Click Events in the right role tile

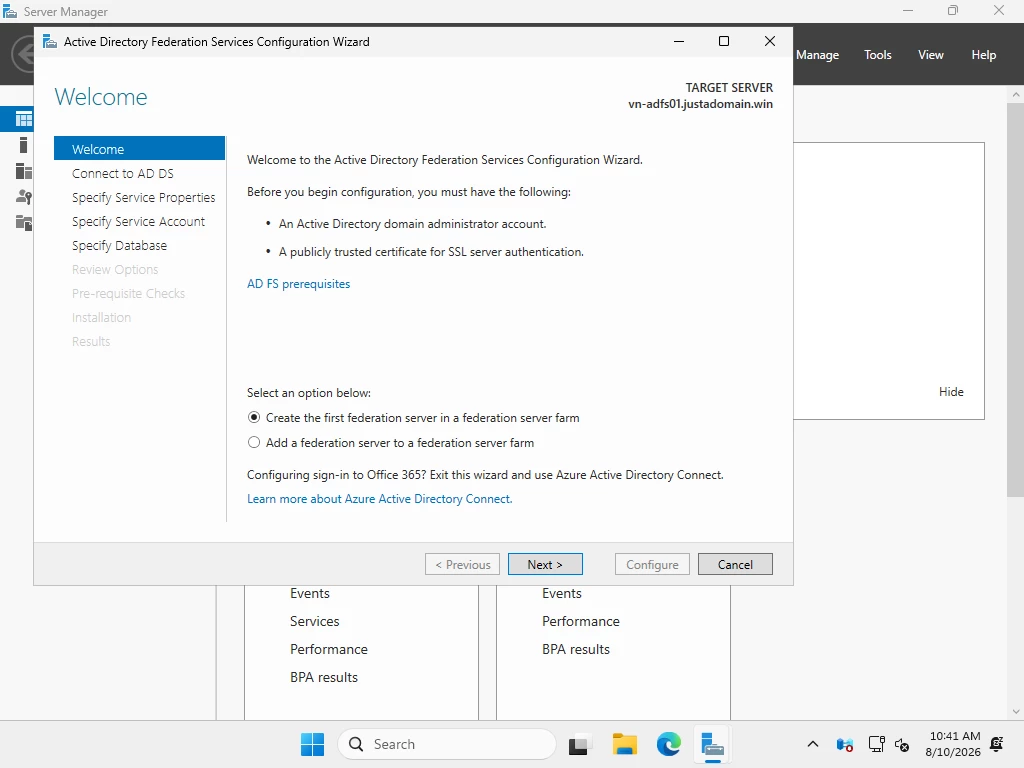[x=562, y=594]
